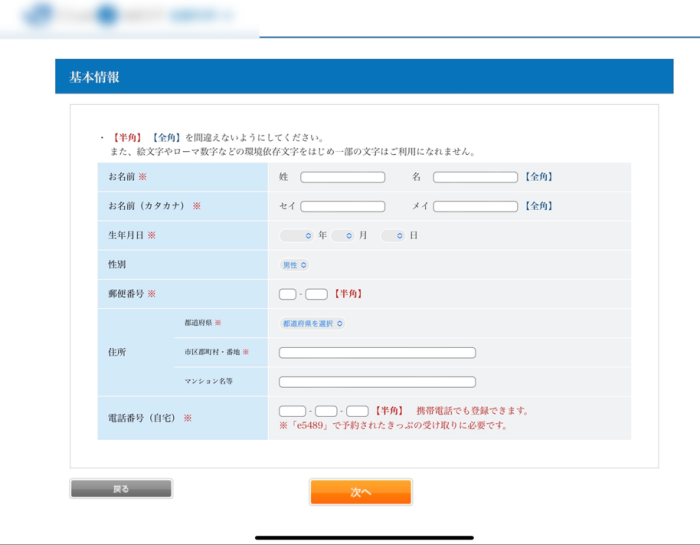Open the 都道府県を選択 prefecture dropdown
The width and height of the screenshot is (700, 545).
coord(312,324)
